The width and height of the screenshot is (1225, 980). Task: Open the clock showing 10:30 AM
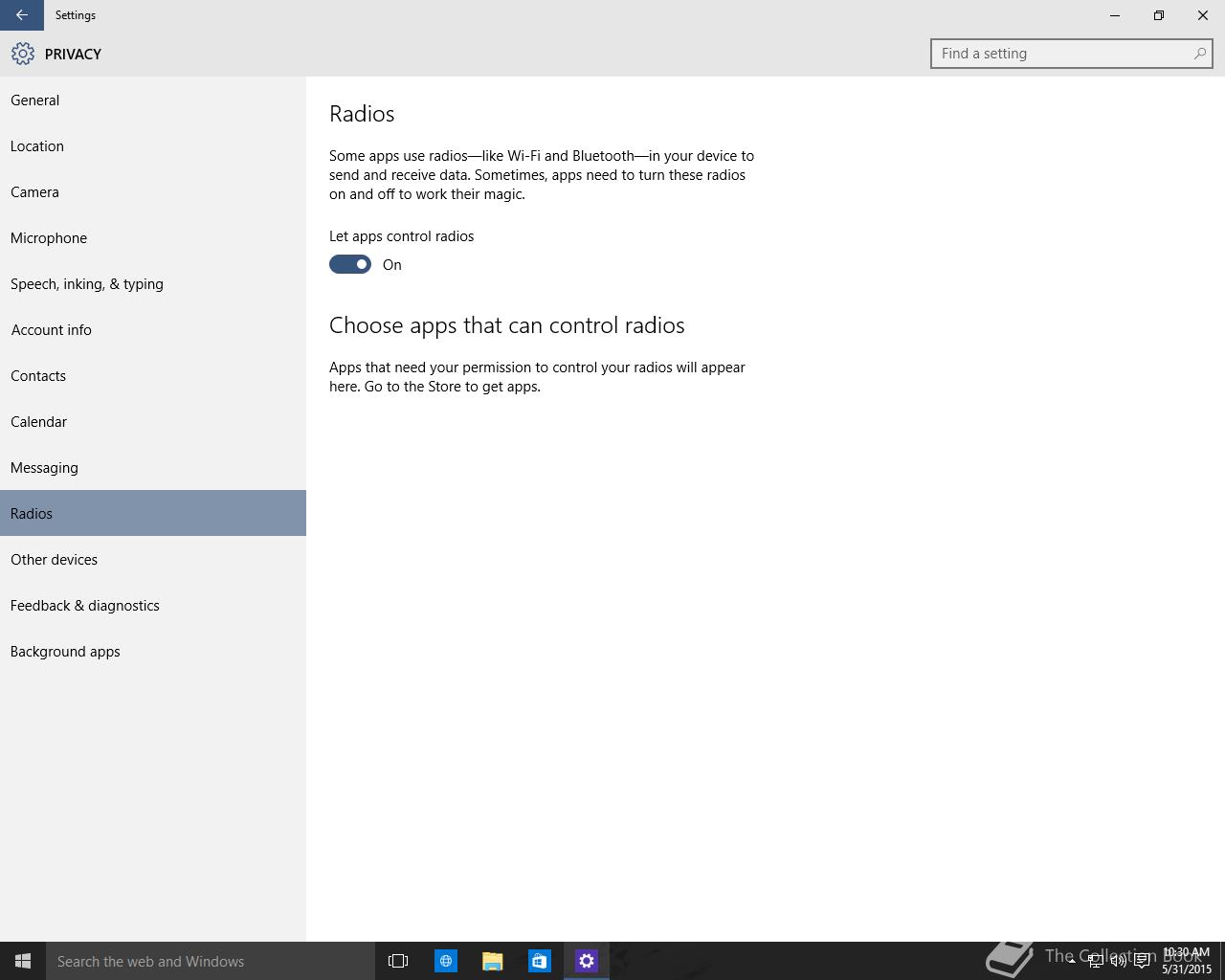[x=1187, y=961]
